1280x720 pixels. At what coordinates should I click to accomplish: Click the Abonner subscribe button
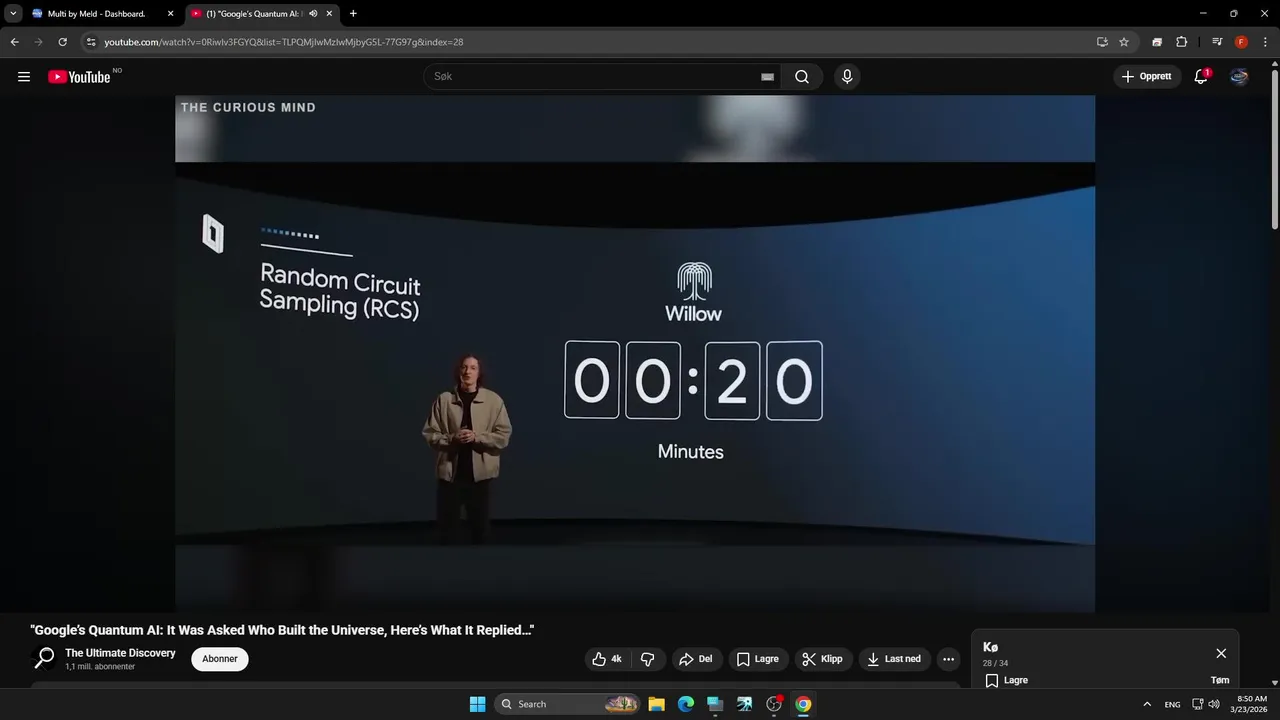[x=220, y=659]
